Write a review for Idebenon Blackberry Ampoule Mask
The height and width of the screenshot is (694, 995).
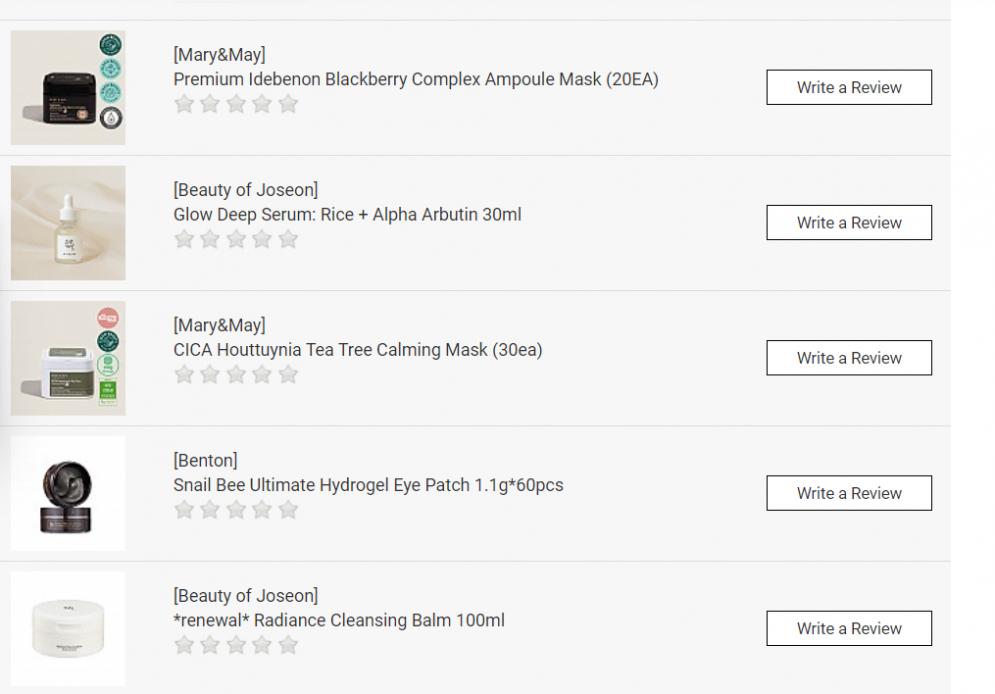click(849, 87)
